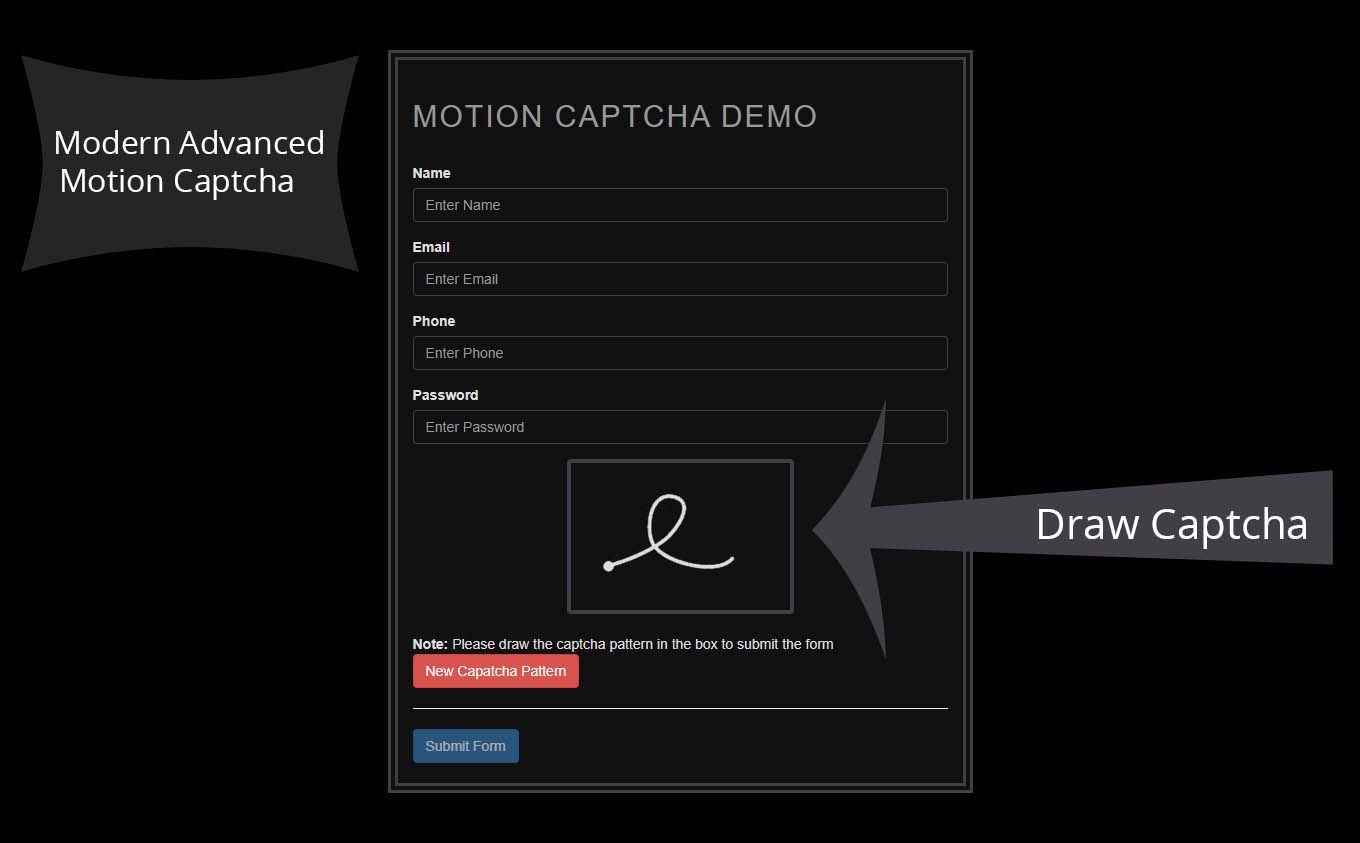Screen dimensions: 1360x843
Task: Select the Enter Phone input field
Action: coord(679,353)
